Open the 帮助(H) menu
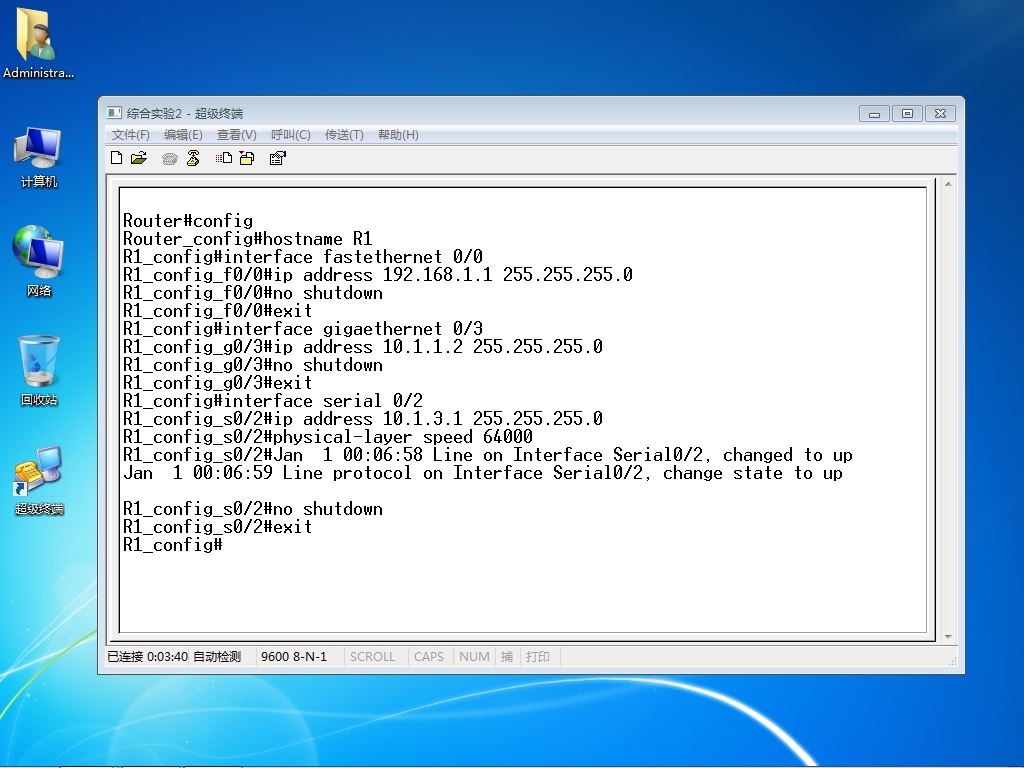The width and height of the screenshot is (1024, 768). [x=398, y=135]
